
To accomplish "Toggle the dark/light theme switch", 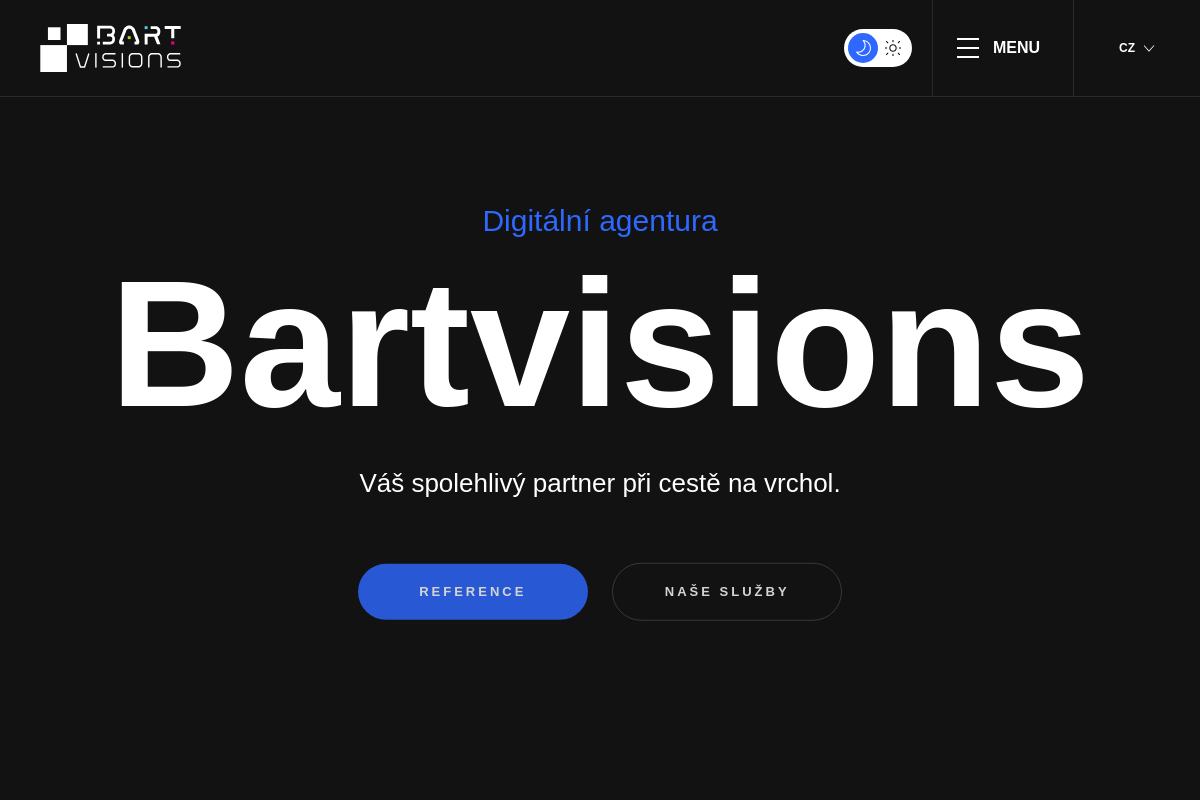I will [877, 48].
